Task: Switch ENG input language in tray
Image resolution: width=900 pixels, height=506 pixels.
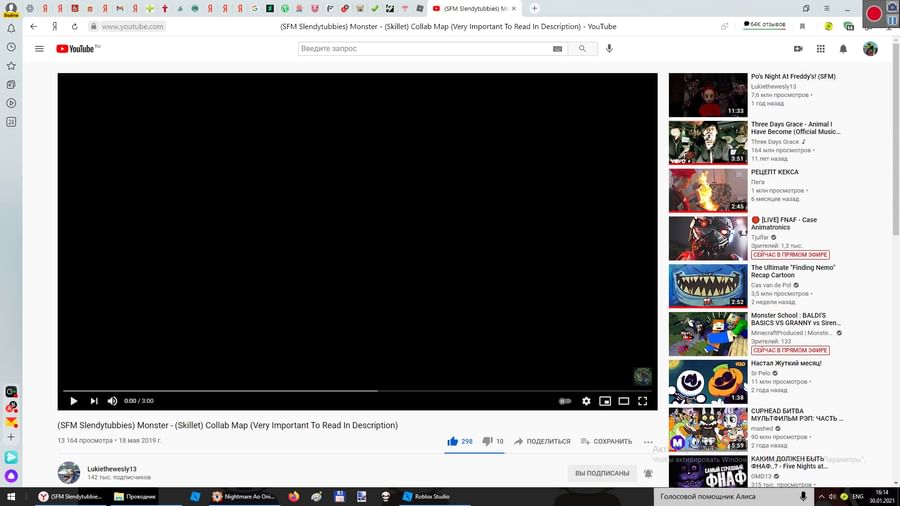Action: 858,497
